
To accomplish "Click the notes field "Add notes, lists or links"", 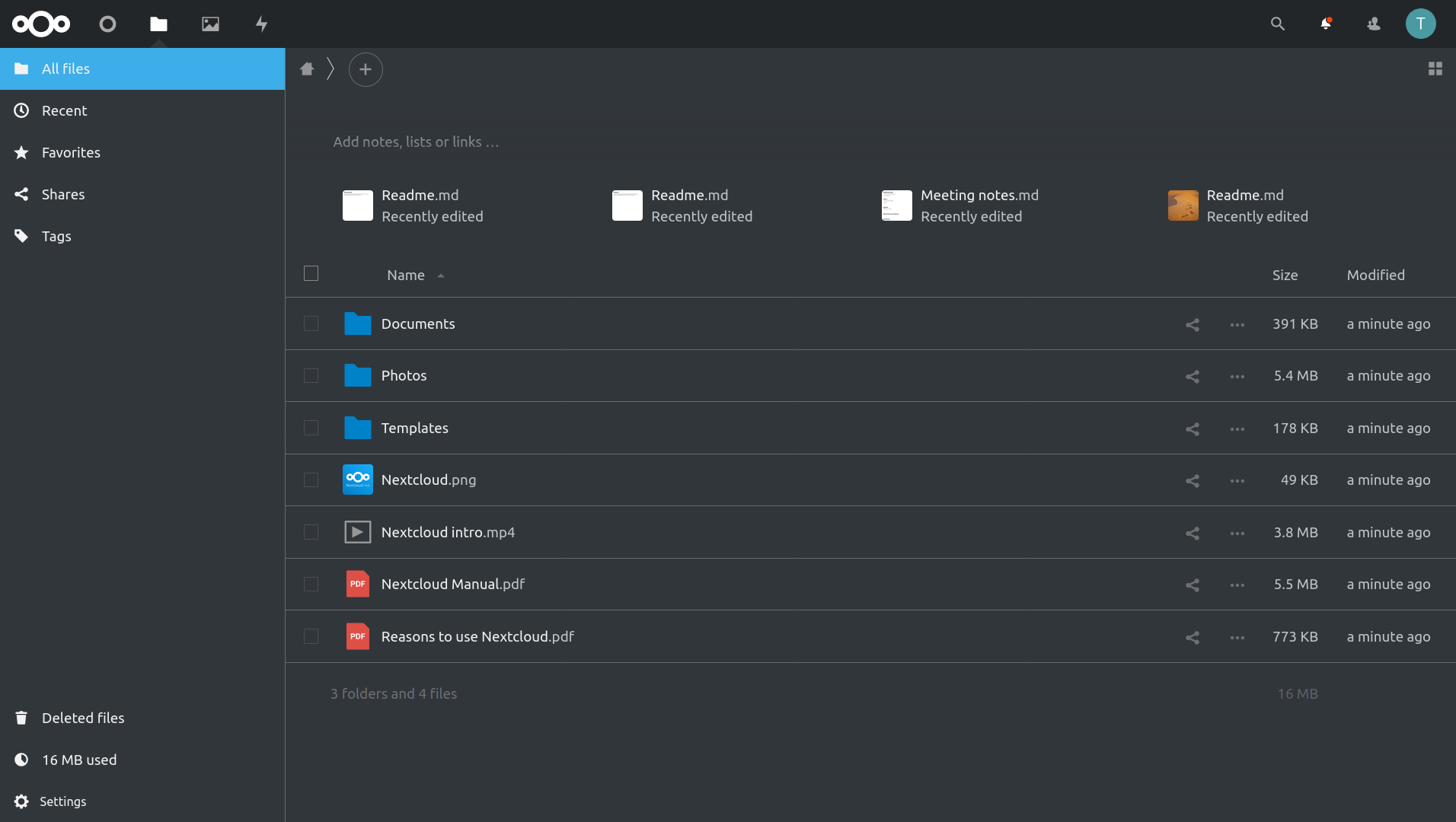I will coord(416,142).
